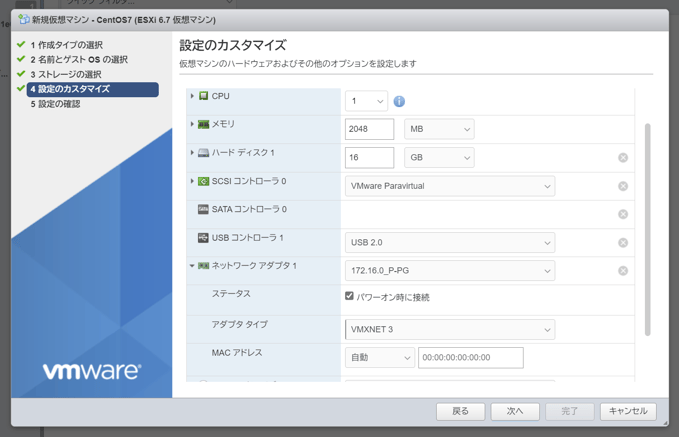Screen dimensions: 679x437
Task: Collapse the ネットワーク アダプタ 1 section
Action: coord(192,266)
